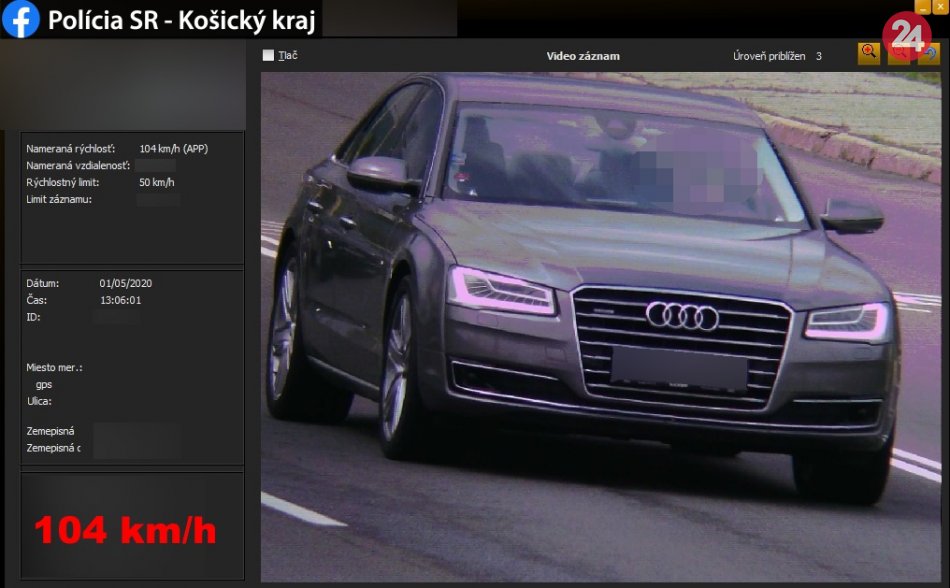Viewport: 950px width, 588px height.
Task: Click the Facebook logo icon
Action: 20,20
